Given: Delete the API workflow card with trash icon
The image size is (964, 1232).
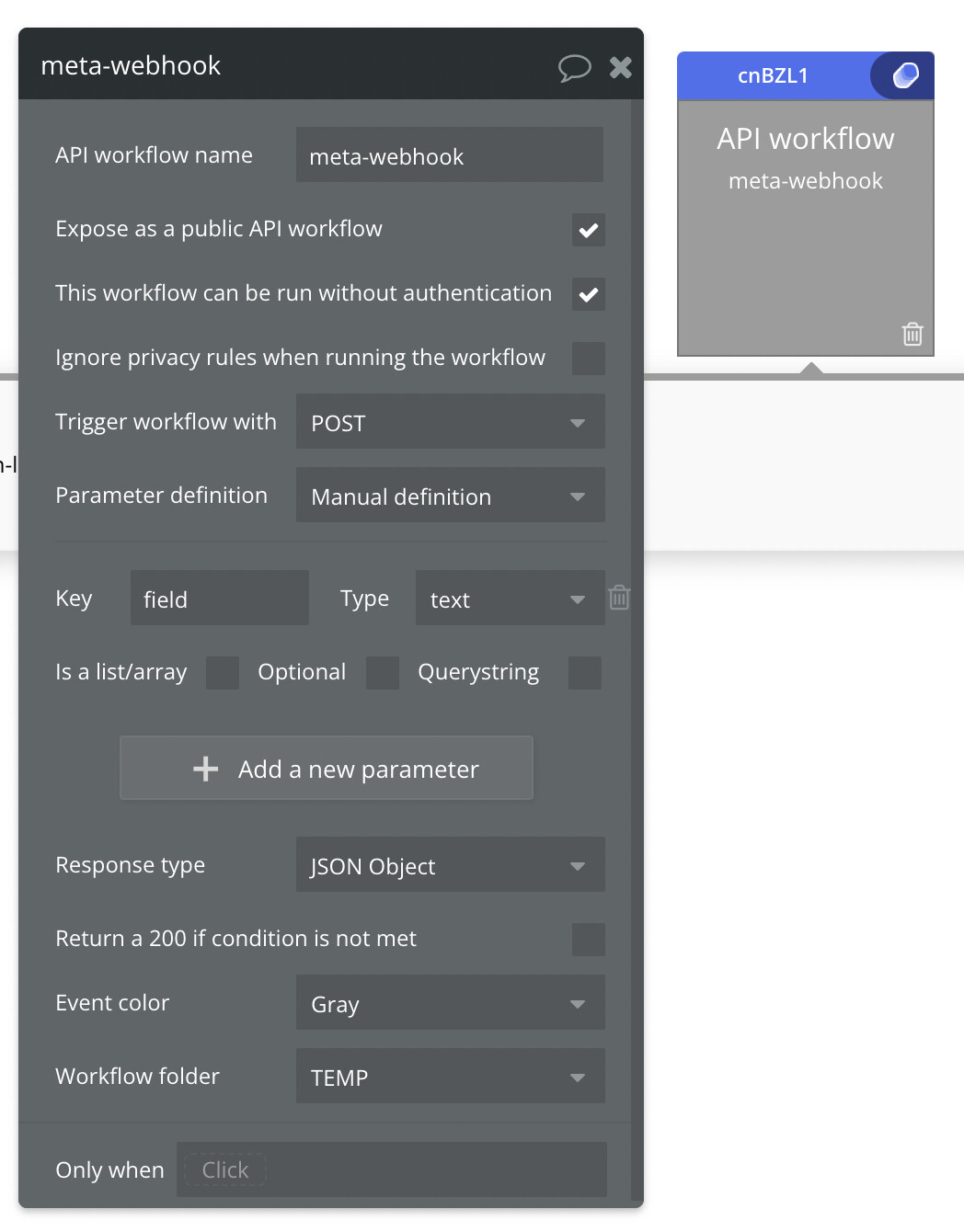Looking at the screenshot, I should (x=912, y=334).
